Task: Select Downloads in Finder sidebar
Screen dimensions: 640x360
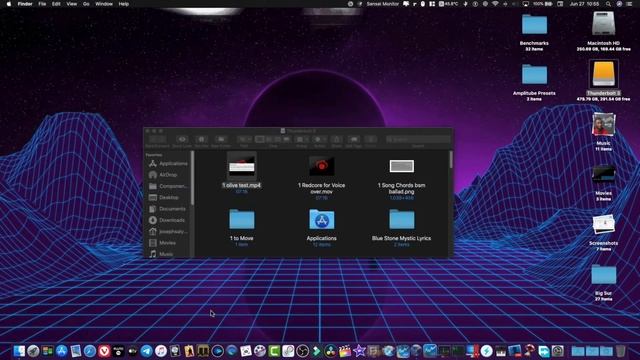Action: 168,220
